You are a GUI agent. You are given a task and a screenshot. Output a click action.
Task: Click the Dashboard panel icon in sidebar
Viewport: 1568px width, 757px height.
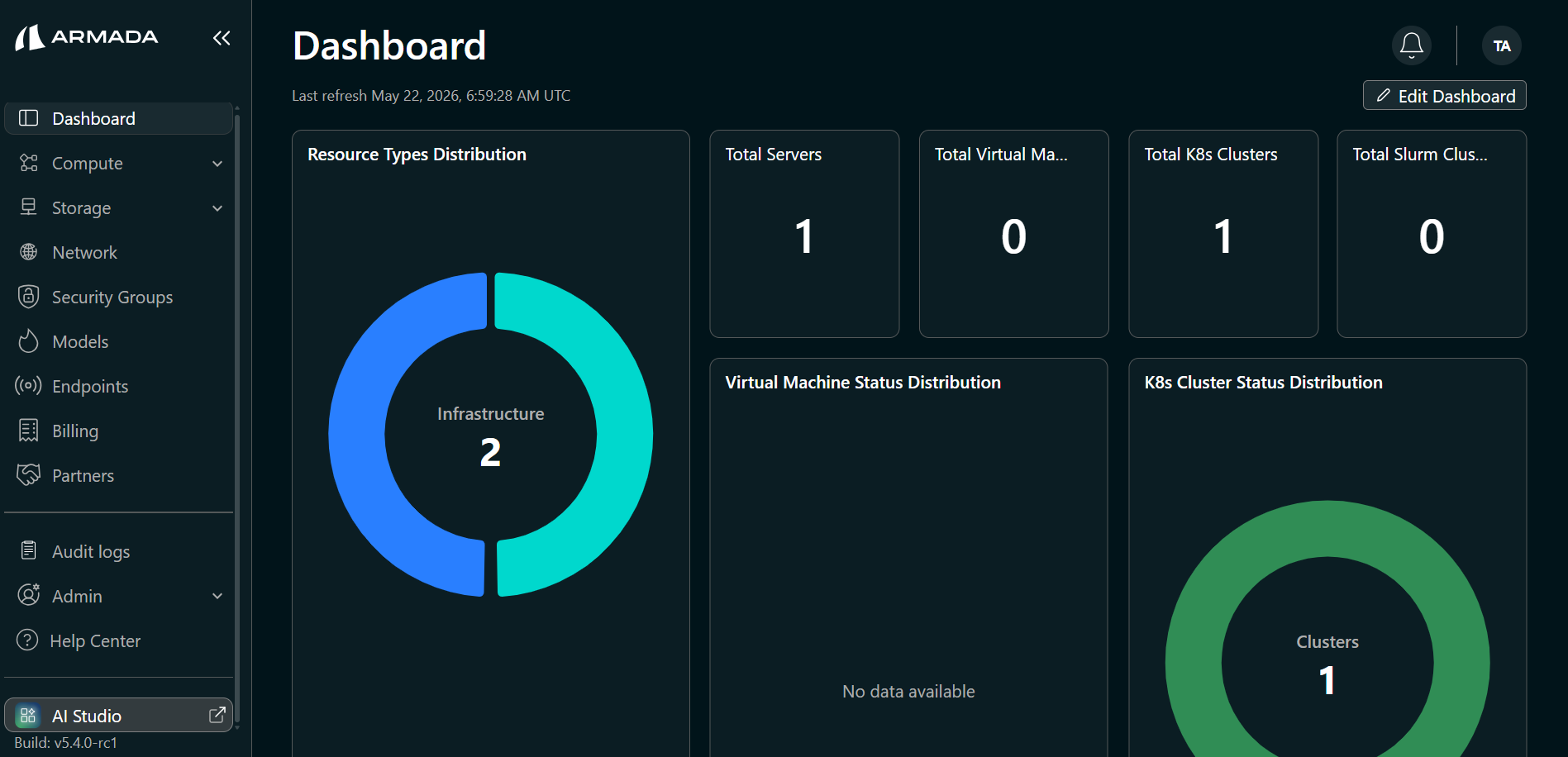point(29,118)
